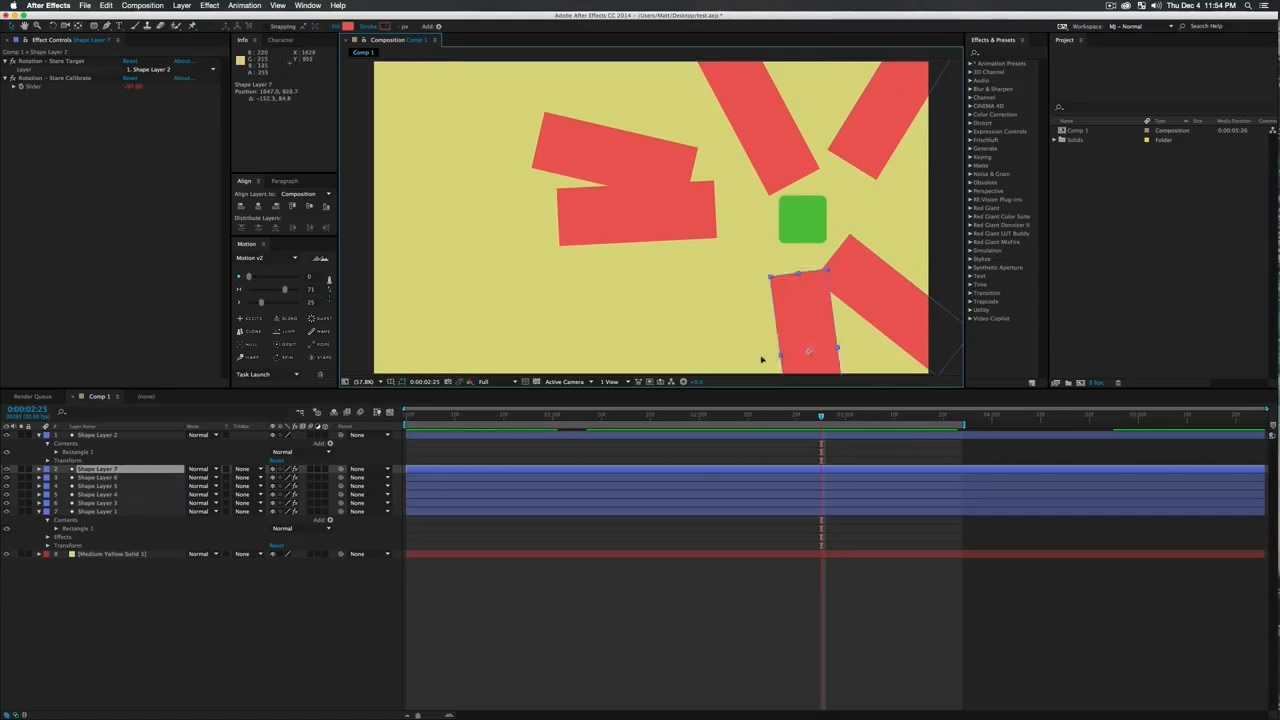Viewport: 1280px width, 720px height.
Task: Open Align Layers to Composition dropdown
Action: click(x=304, y=194)
